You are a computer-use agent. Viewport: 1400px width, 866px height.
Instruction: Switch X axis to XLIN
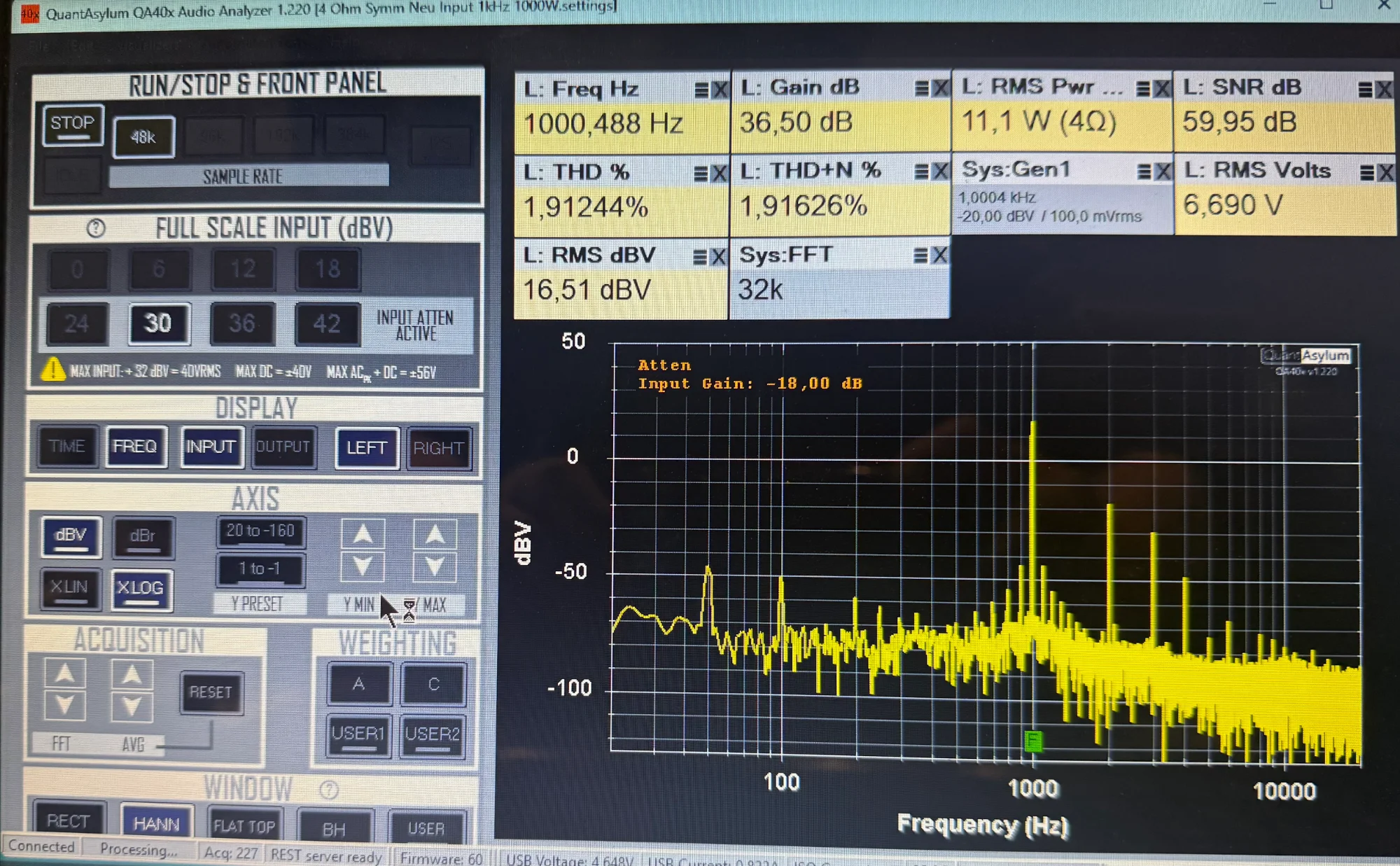coord(70,588)
